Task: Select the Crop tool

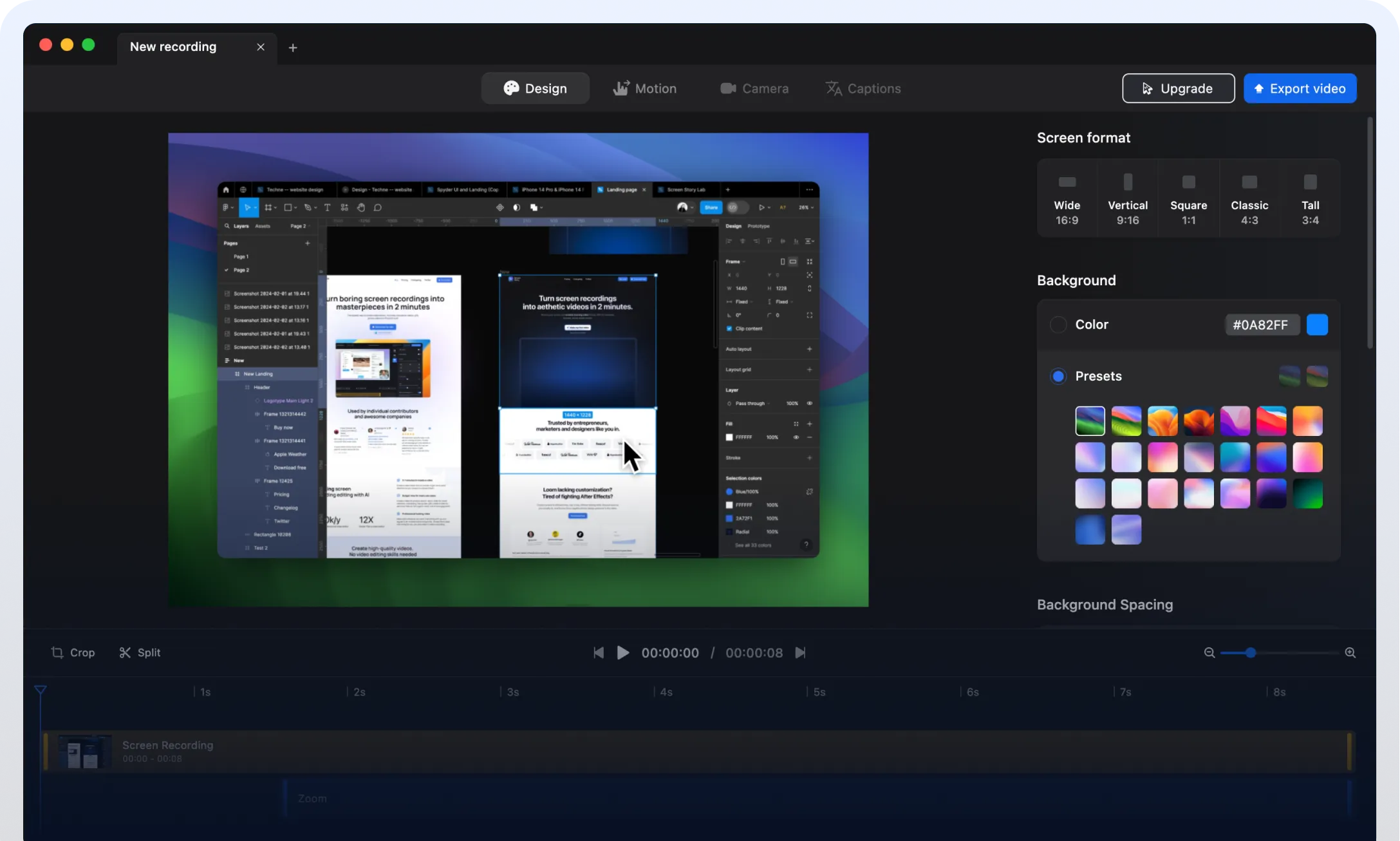Action: pos(73,652)
